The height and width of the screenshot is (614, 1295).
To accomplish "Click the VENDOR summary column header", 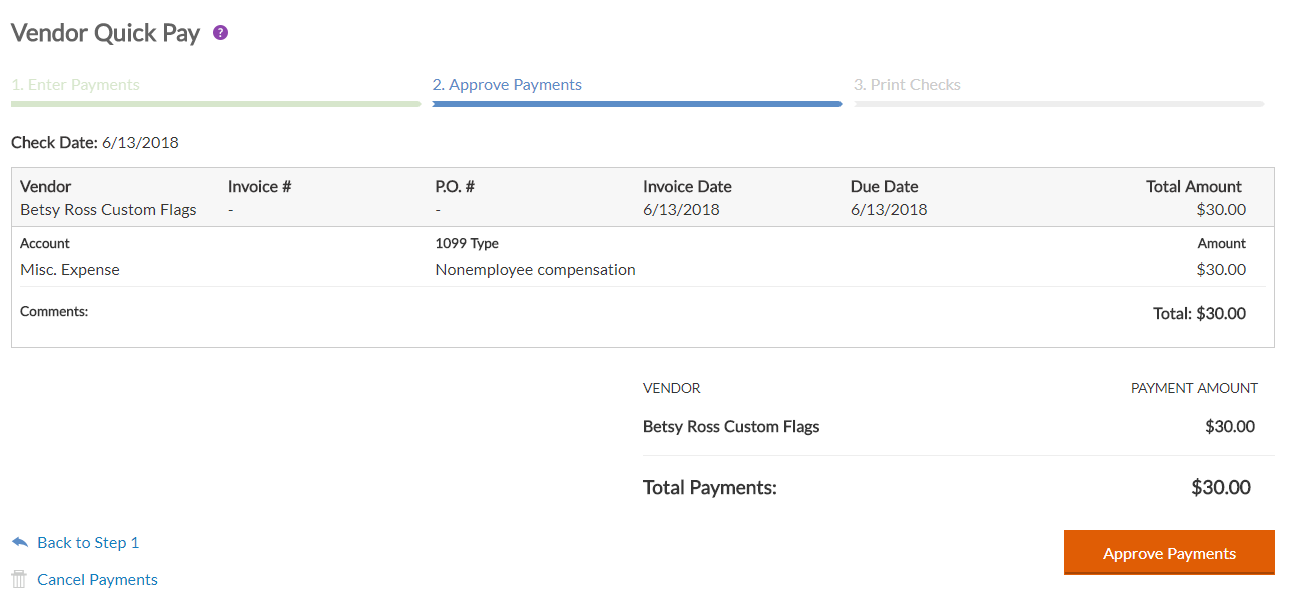I will click(x=672, y=388).
